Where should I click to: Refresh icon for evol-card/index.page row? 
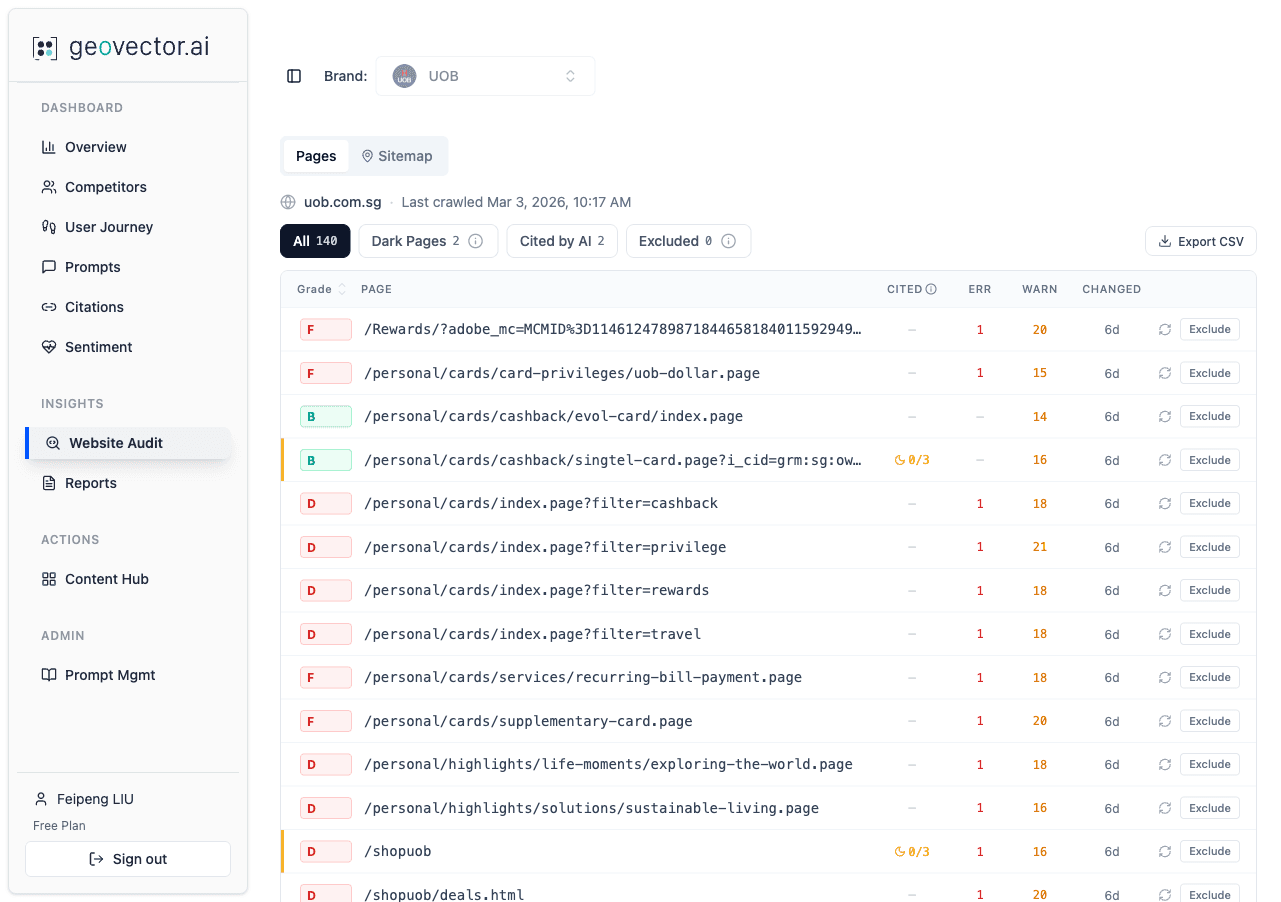click(1165, 416)
